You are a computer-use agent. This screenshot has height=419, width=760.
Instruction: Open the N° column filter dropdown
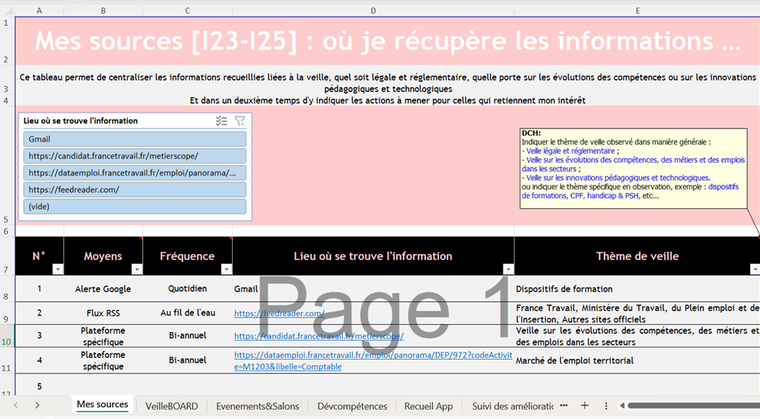[56, 270]
